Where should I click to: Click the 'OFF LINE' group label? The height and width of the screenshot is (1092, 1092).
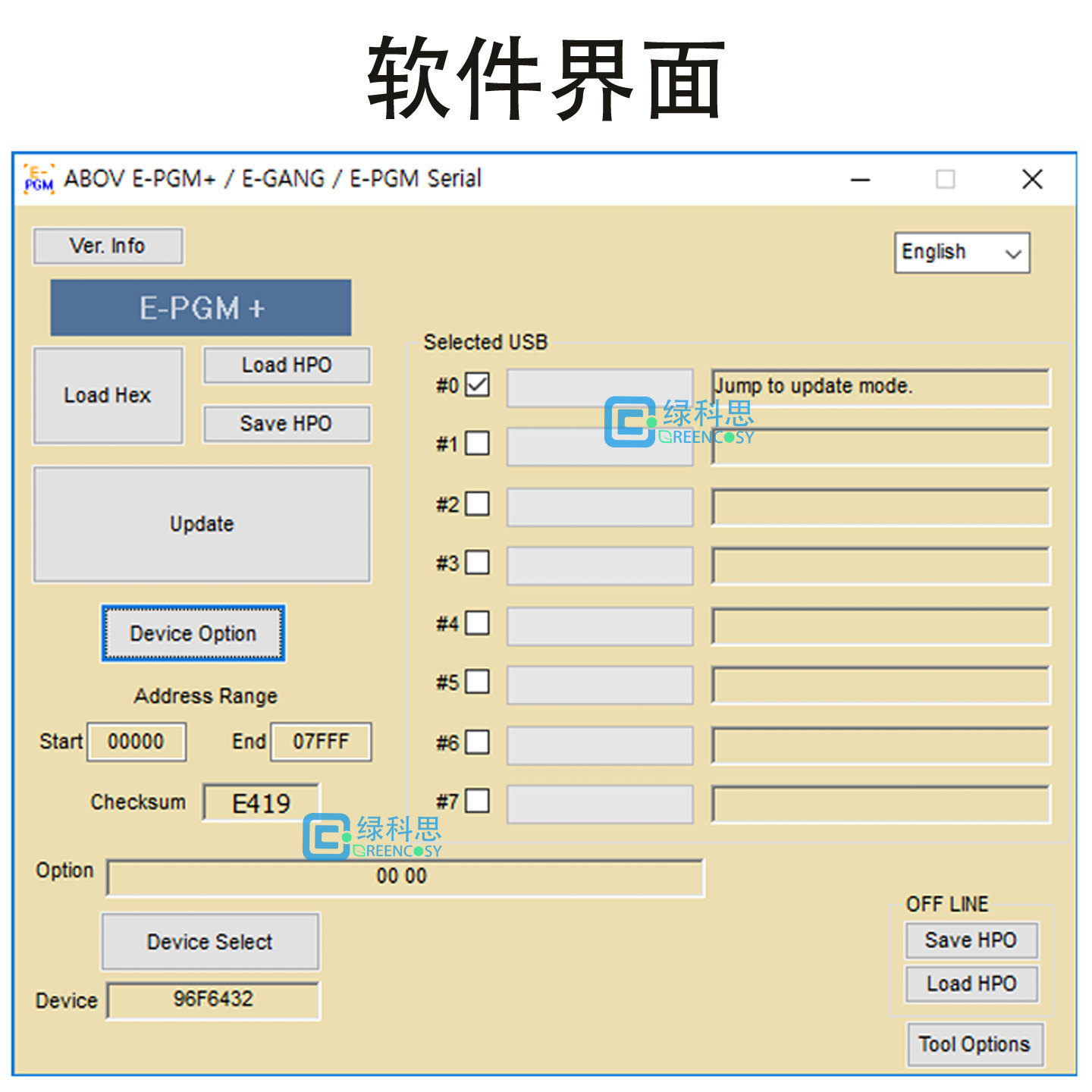pos(947,904)
